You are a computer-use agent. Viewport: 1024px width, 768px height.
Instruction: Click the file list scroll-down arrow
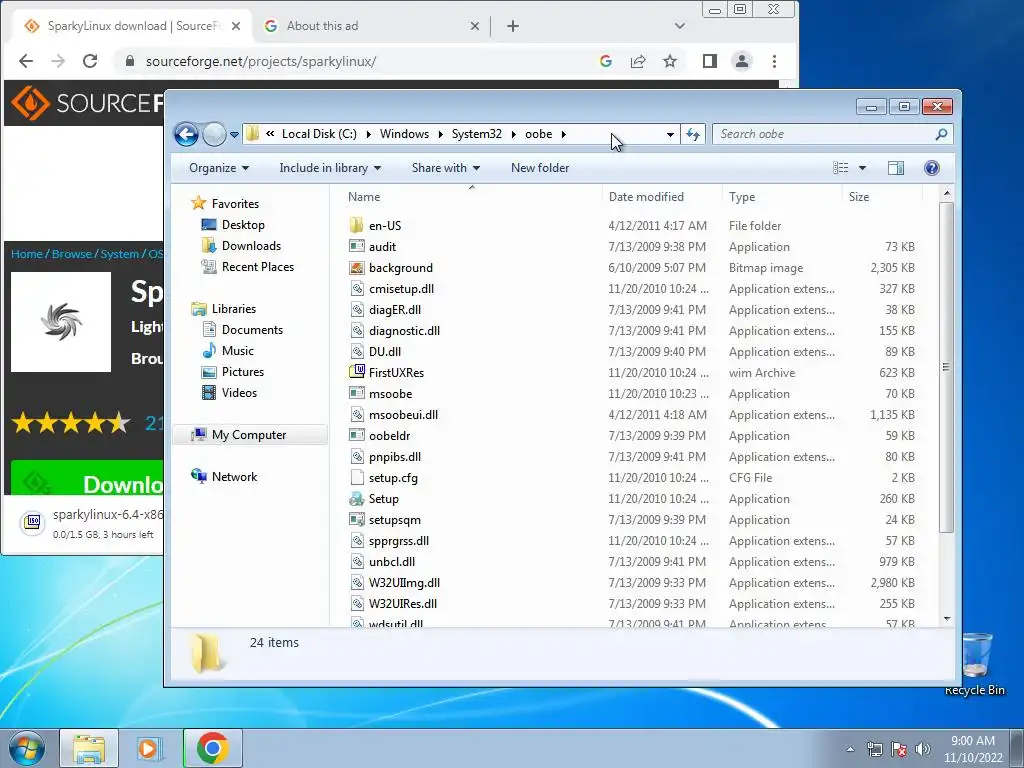tap(947, 618)
